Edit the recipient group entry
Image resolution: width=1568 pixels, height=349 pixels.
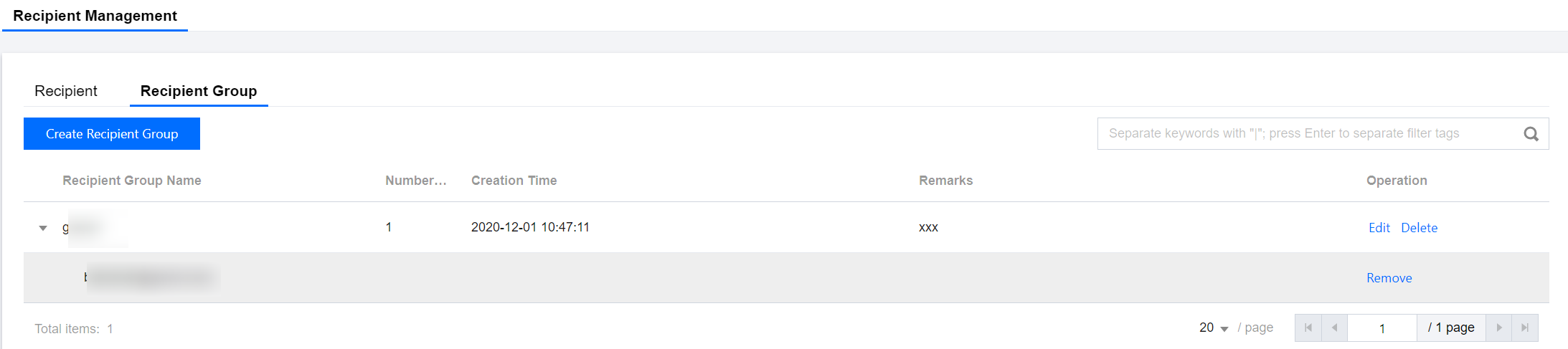(1379, 228)
